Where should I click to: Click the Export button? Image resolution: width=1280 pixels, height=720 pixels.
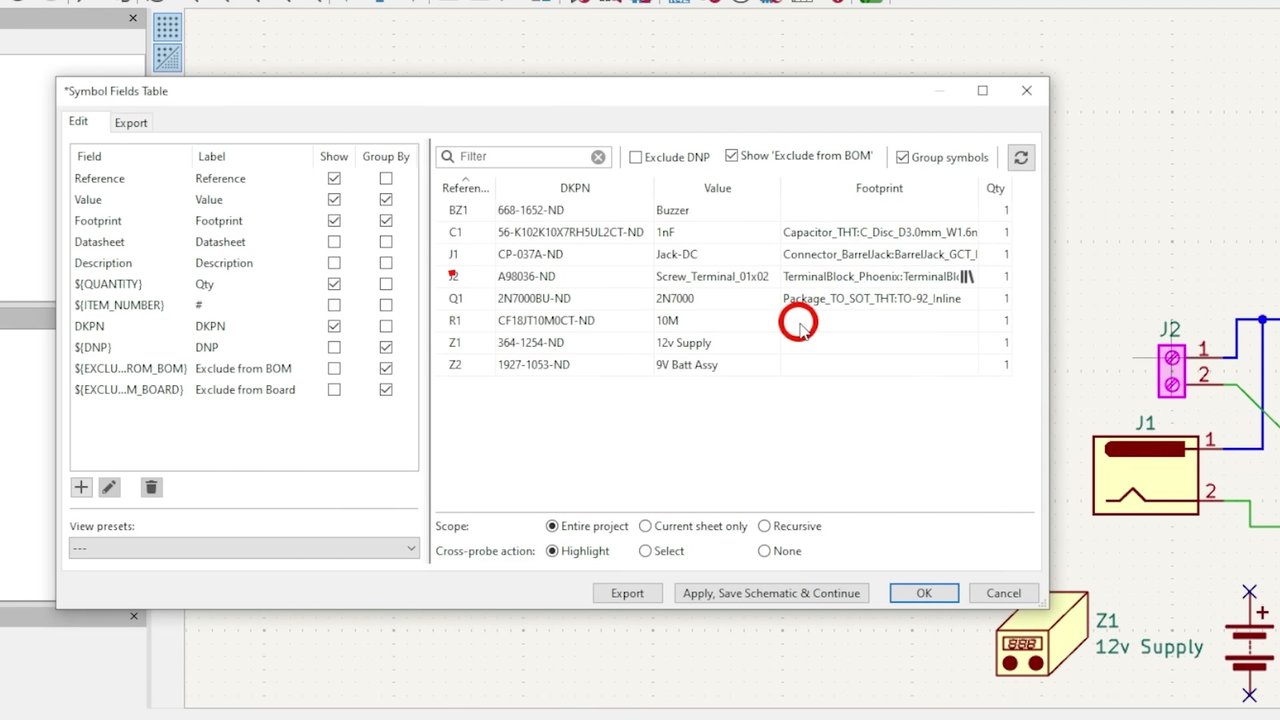627,593
